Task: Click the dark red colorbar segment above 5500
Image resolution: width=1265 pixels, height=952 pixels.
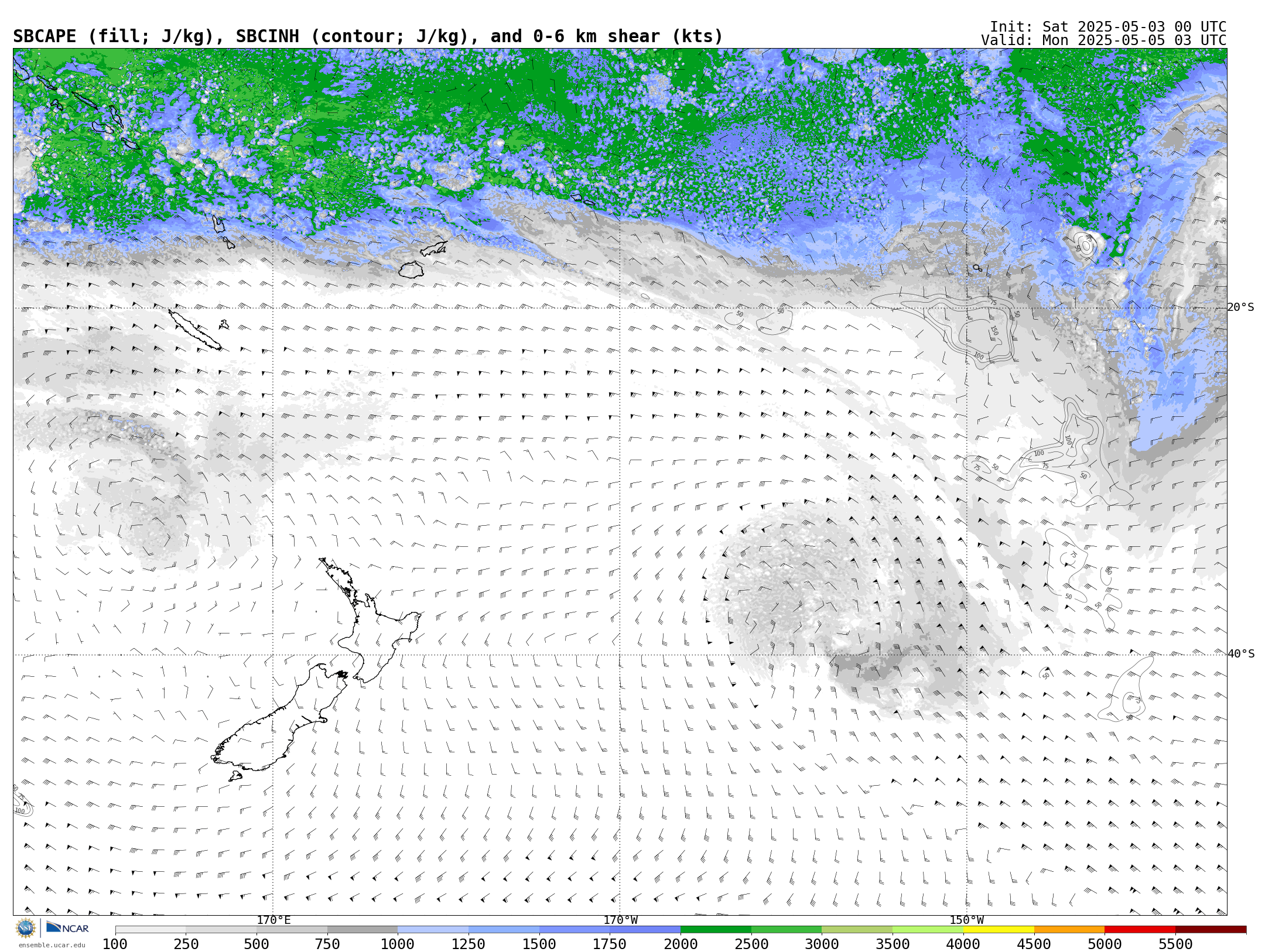Action: 1211,930
